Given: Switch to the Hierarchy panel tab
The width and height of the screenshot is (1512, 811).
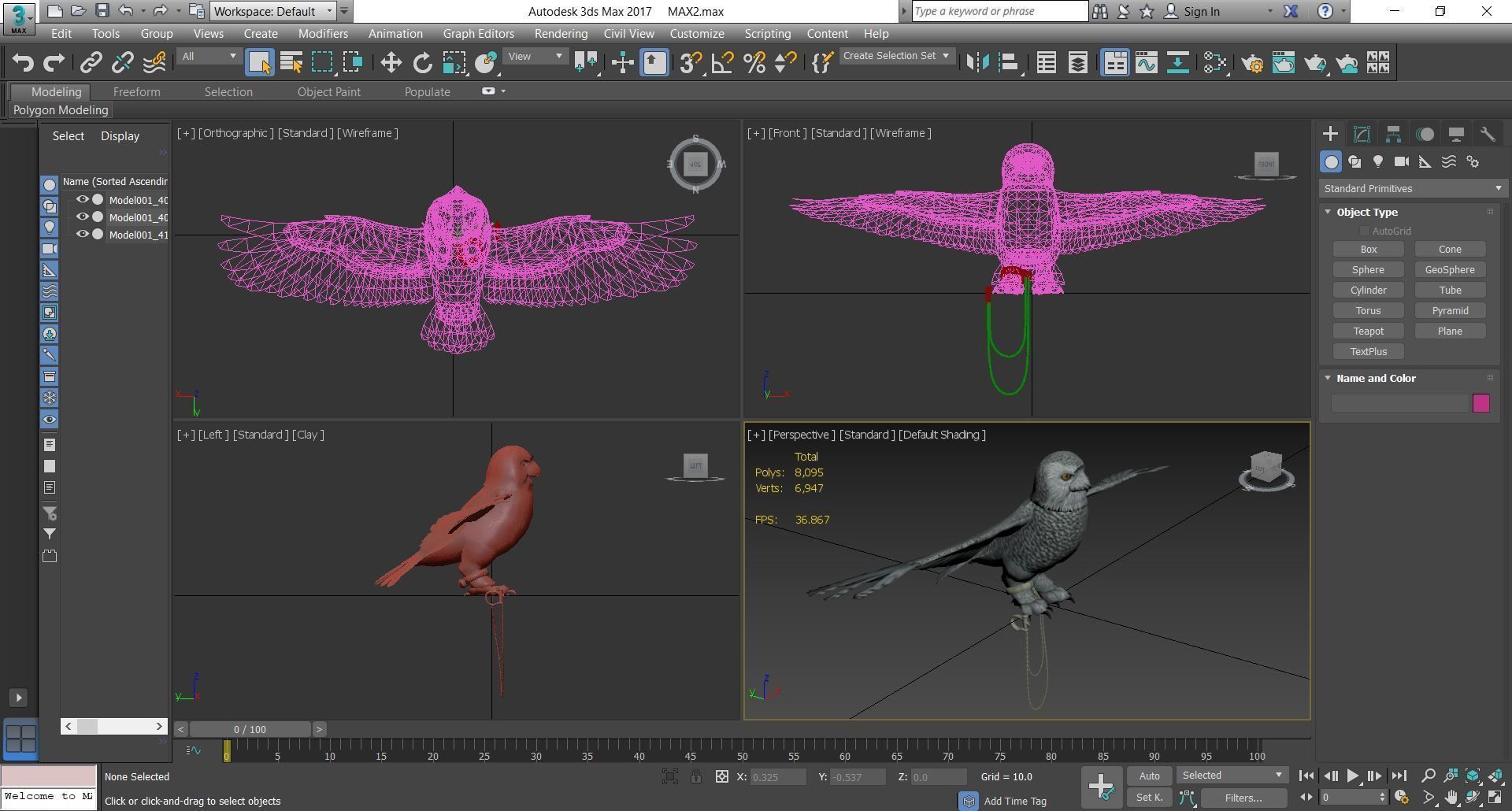Looking at the screenshot, I should [1393, 134].
